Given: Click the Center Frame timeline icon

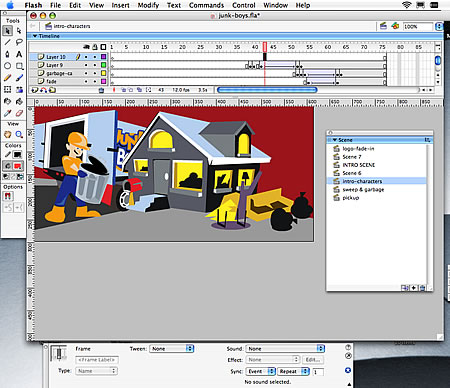Looking at the screenshot, I should [x=114, y=90].
